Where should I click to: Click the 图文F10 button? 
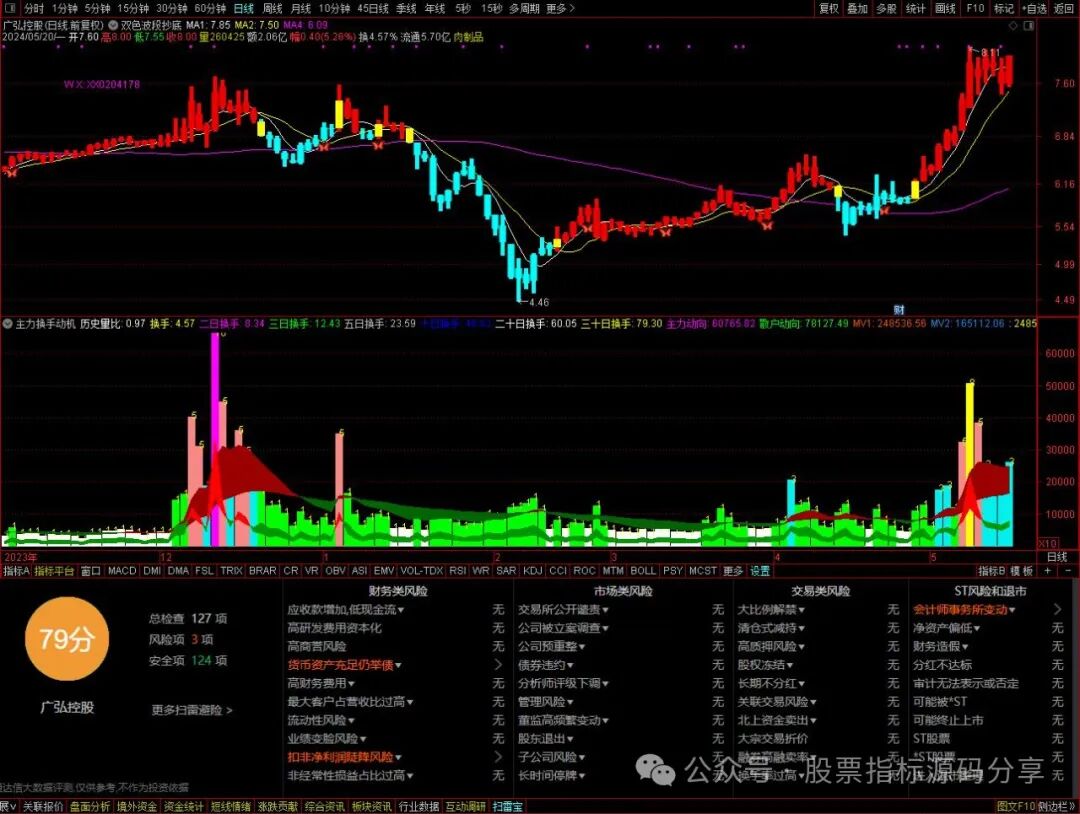tap(1015, 806)
